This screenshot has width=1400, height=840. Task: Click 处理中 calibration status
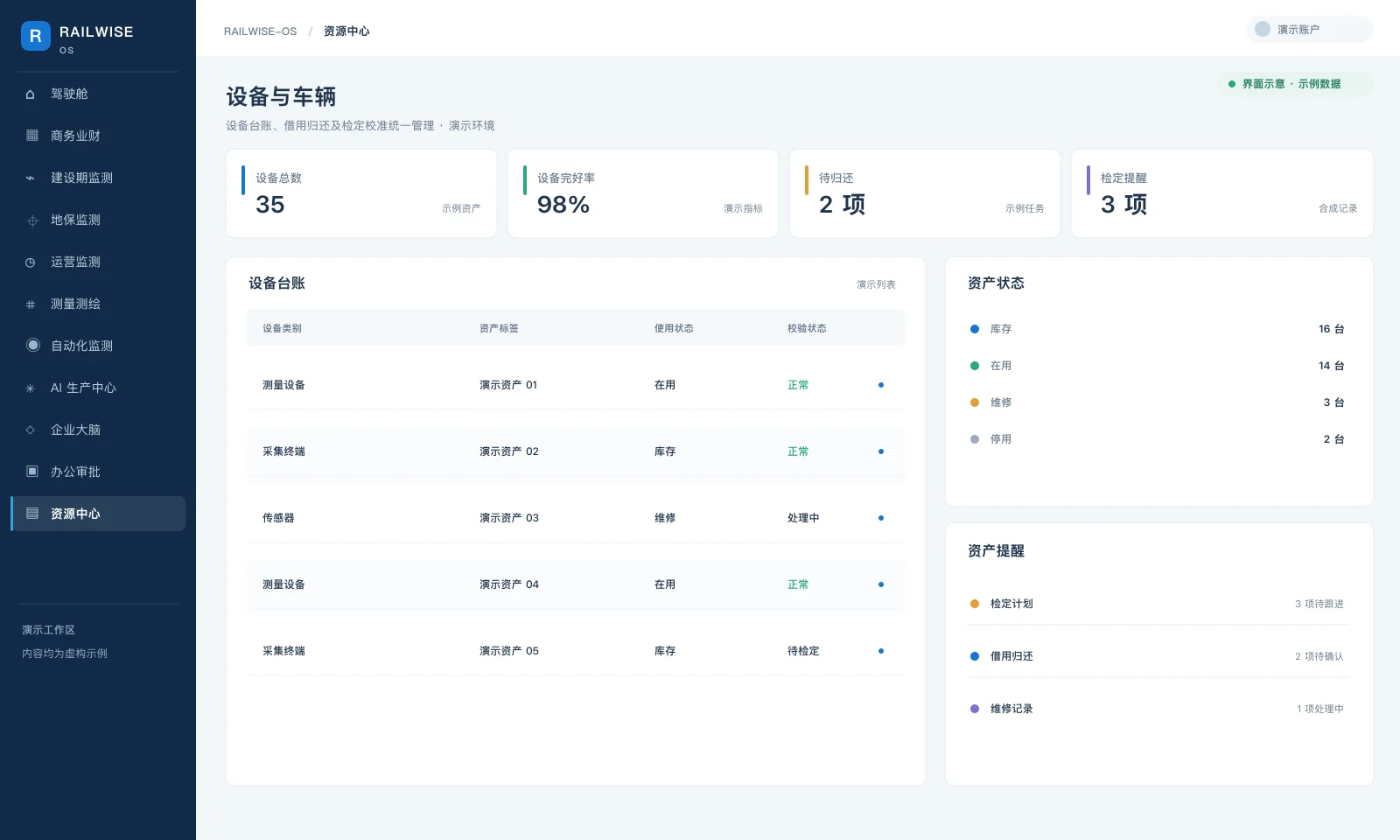click(803, 518)
